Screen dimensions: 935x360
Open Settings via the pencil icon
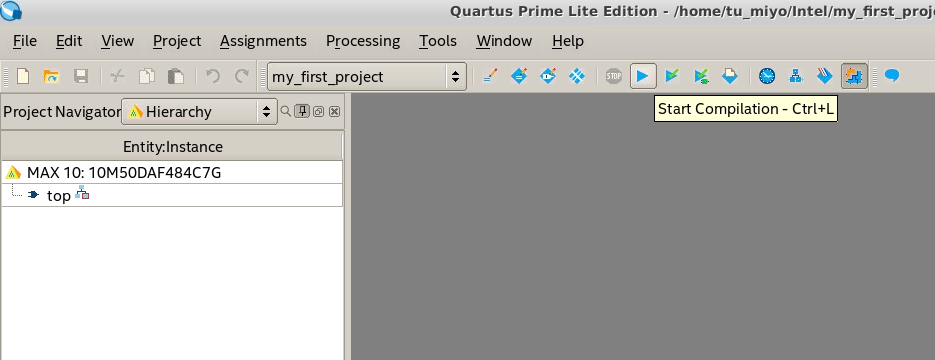coord(490,76)
